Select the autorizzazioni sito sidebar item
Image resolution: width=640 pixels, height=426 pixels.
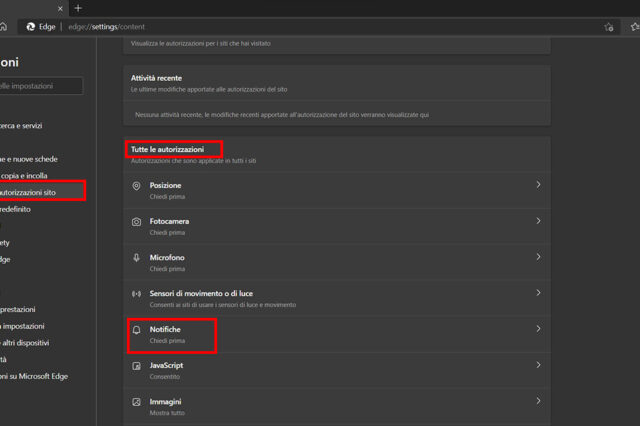[x=40, y=191]
